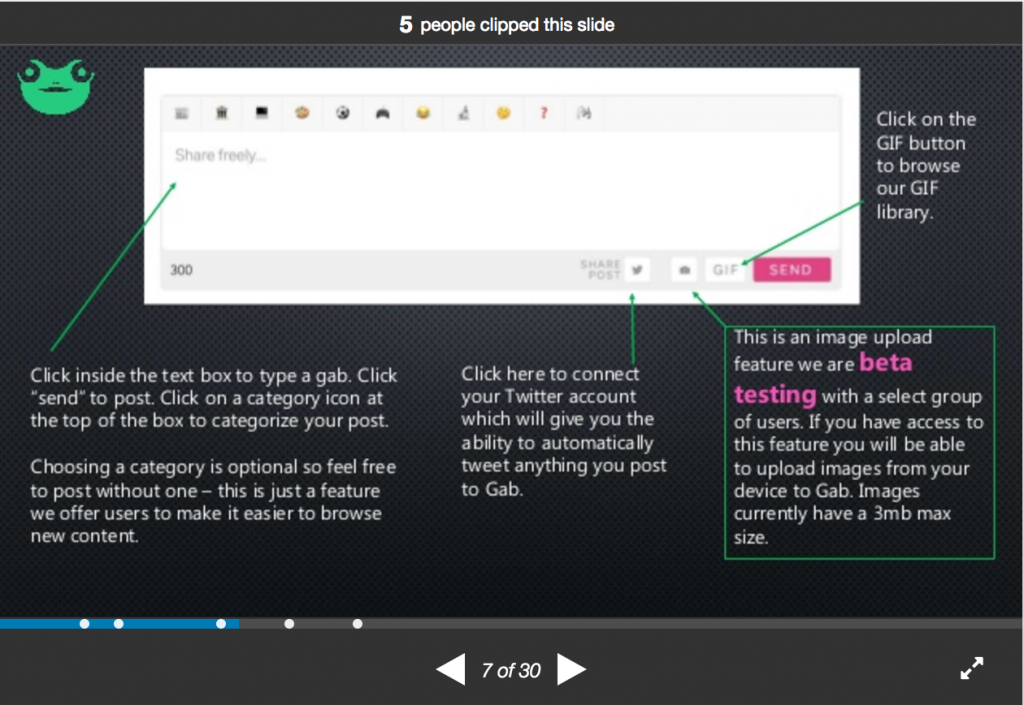Click the '7 of 30' slide counter
This screenshot has width=1024, height=705.
pos(511,670)
